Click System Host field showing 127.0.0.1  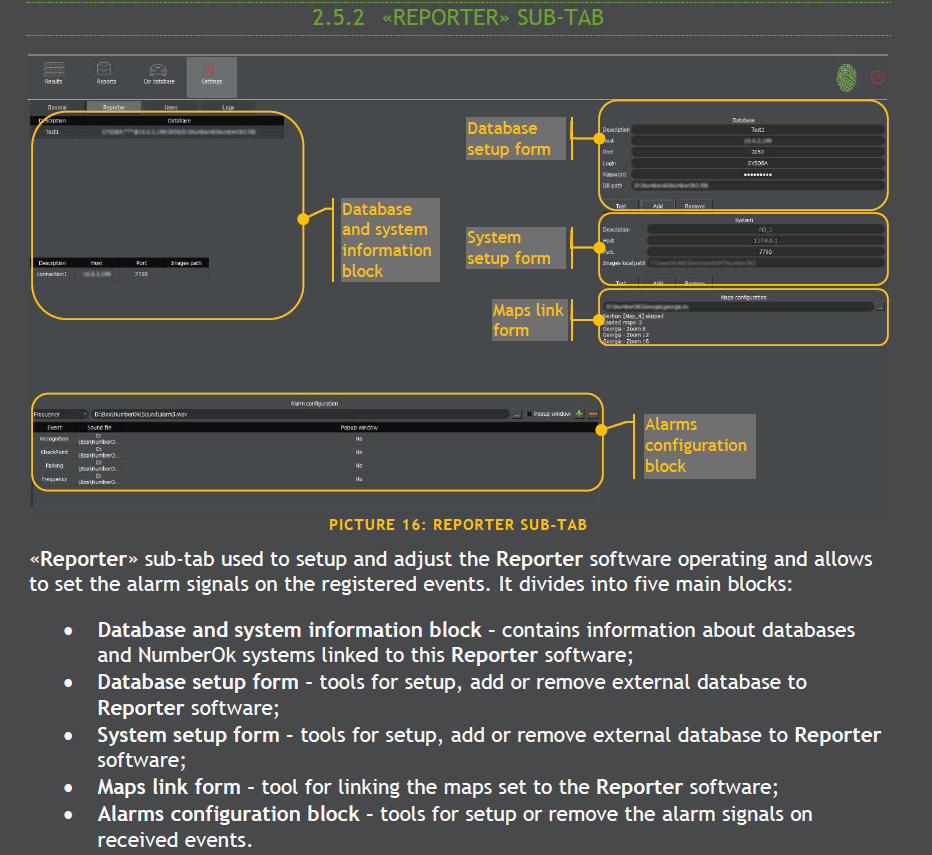(x=766, y=240)
